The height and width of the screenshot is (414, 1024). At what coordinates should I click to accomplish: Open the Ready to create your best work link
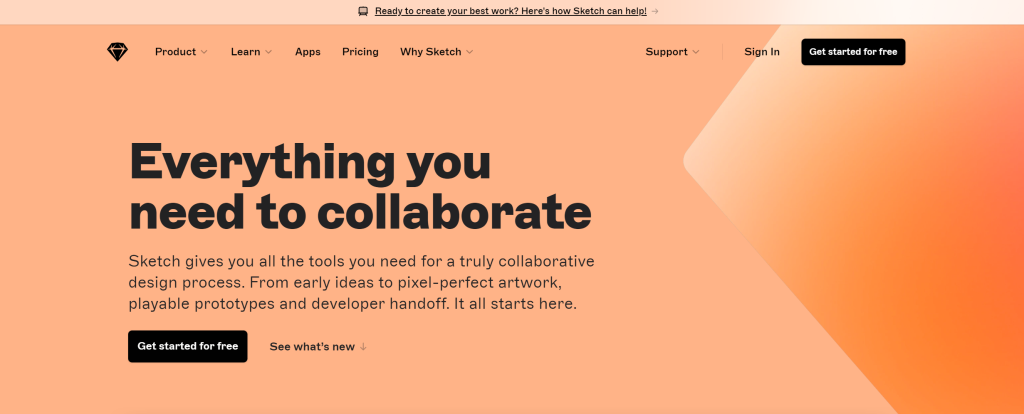(511, 11)
